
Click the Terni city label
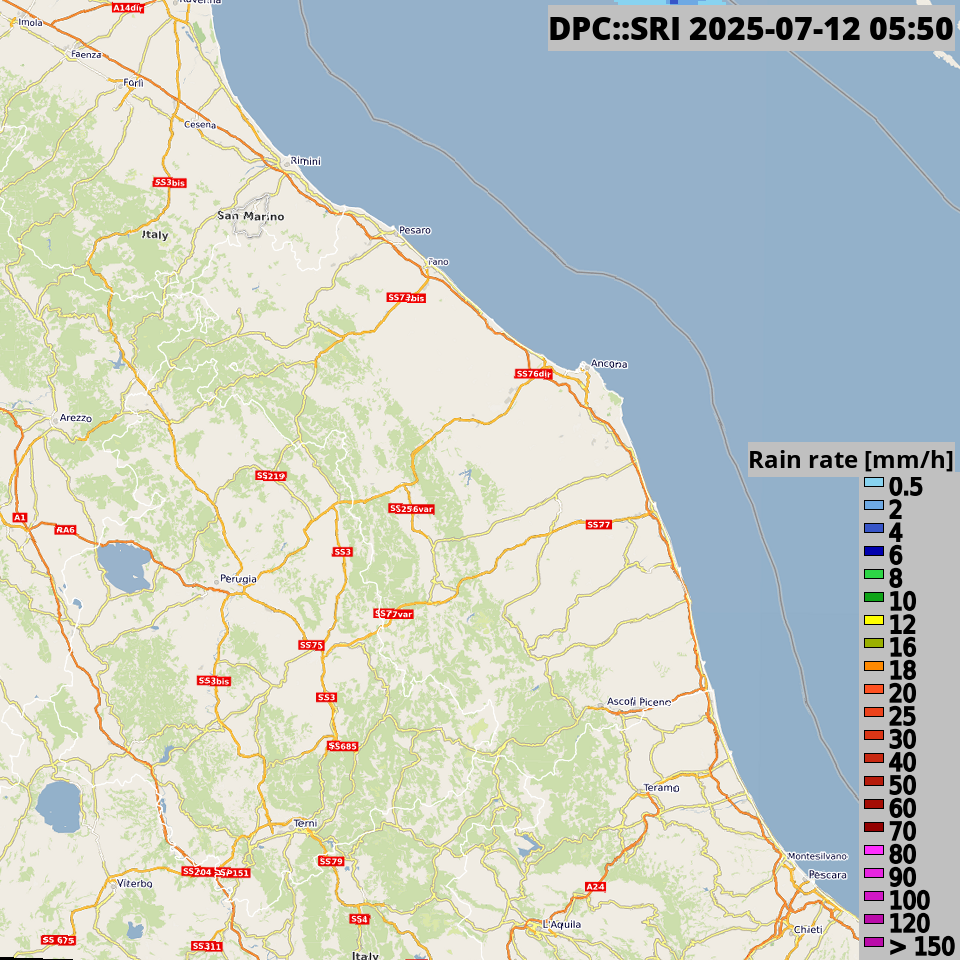click(306, 823)
